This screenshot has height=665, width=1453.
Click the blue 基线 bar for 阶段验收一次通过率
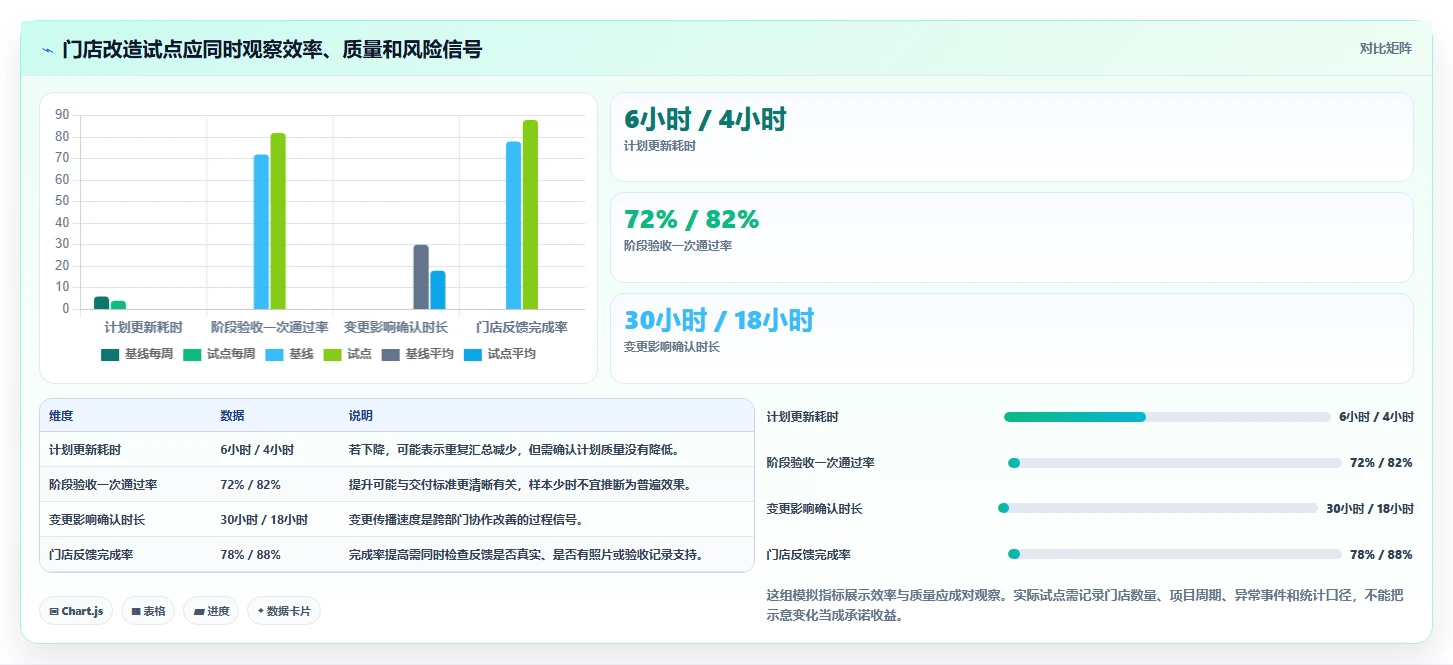[261, 232]
